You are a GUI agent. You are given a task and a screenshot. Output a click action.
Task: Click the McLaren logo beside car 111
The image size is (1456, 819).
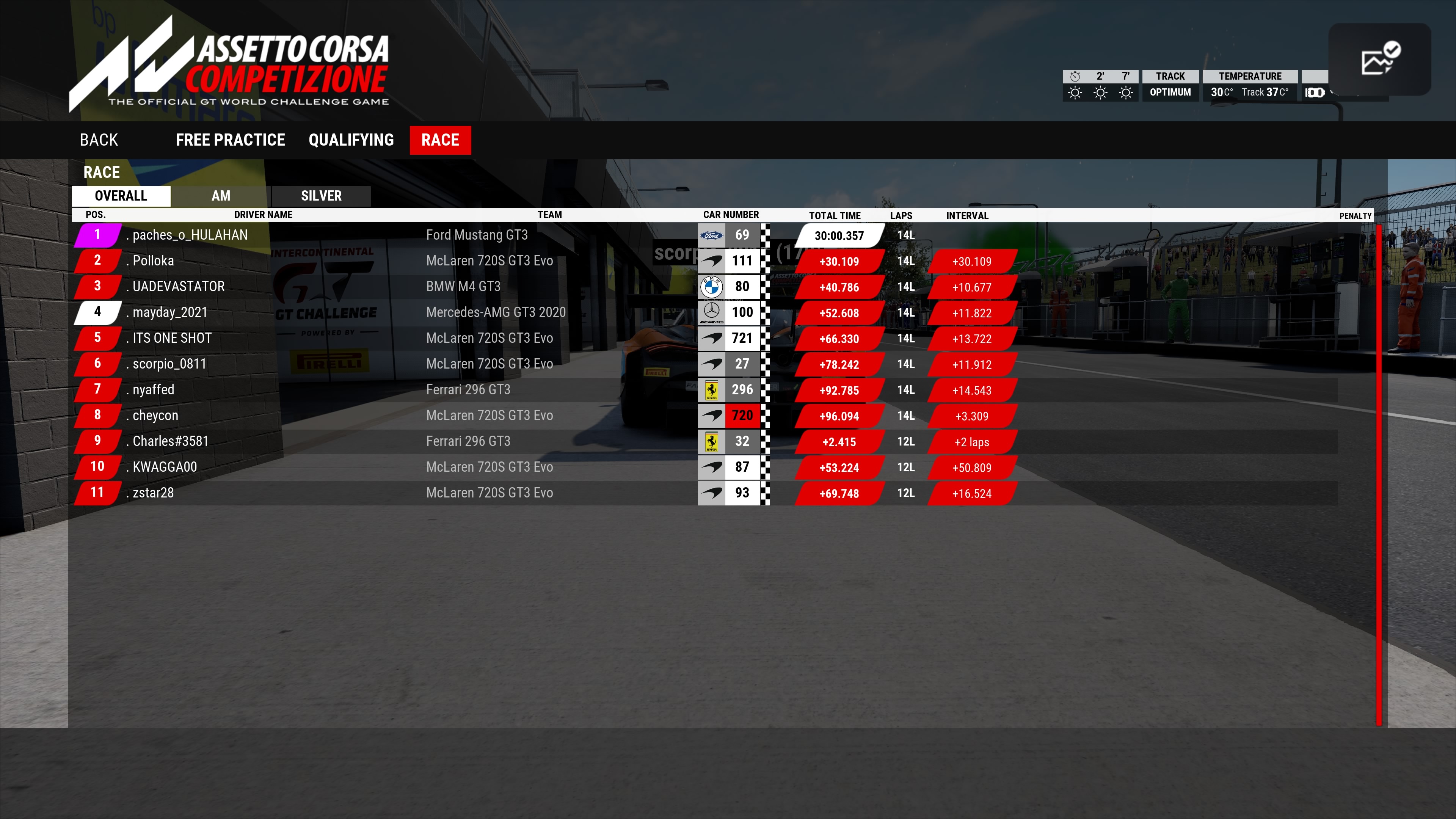click(x=712, y=261)
